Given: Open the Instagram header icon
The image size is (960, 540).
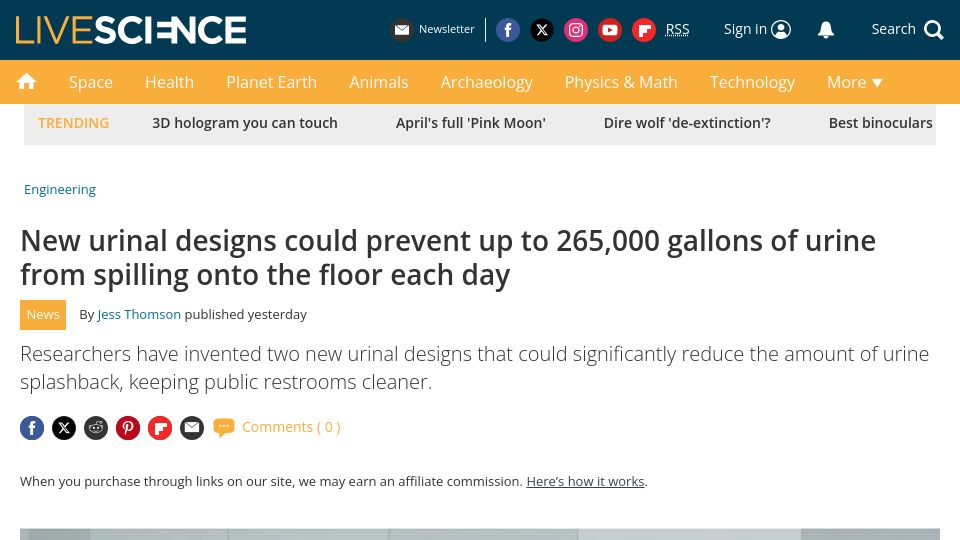Looking at the screenshot, I should click(x=576, y=30).
